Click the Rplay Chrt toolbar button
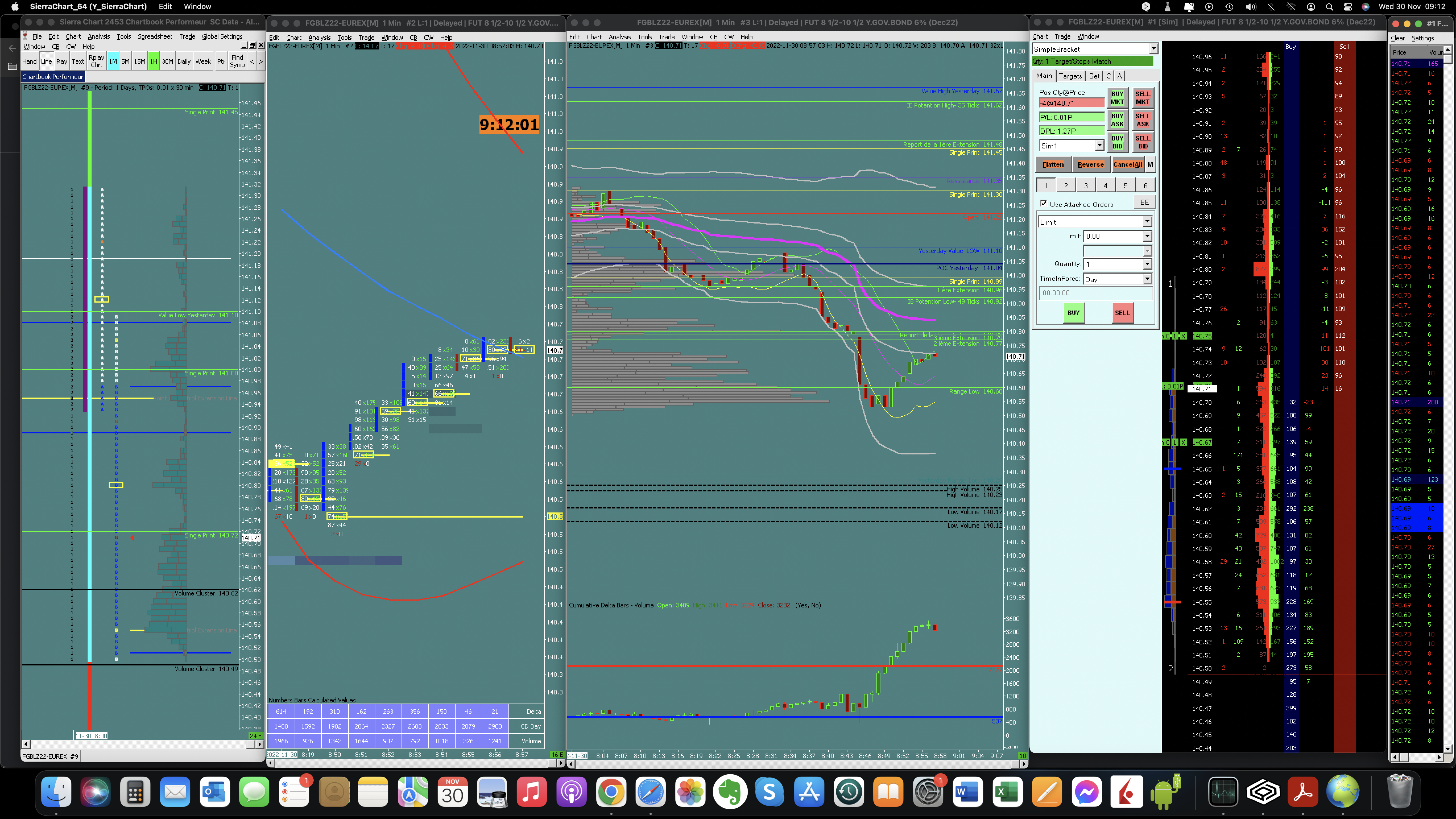1456x819 pixels. (96, 61)
